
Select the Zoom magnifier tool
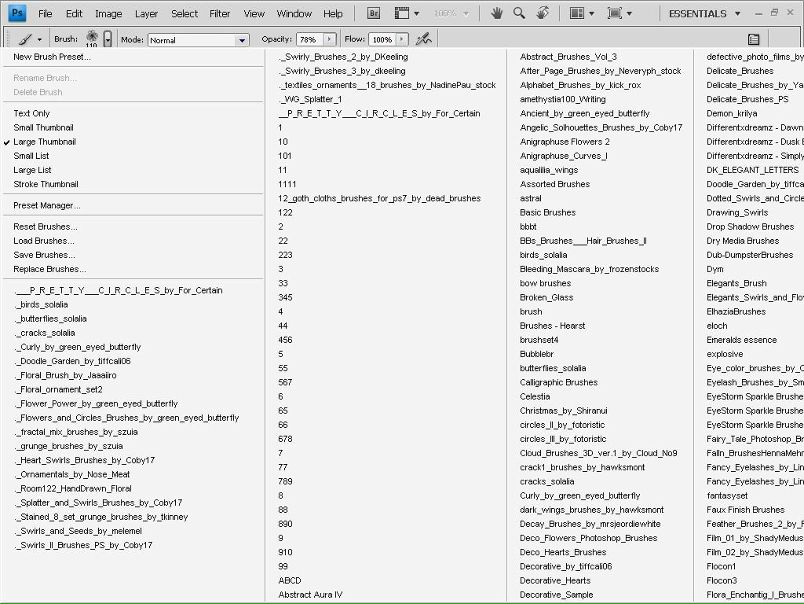tap(519, 13)
